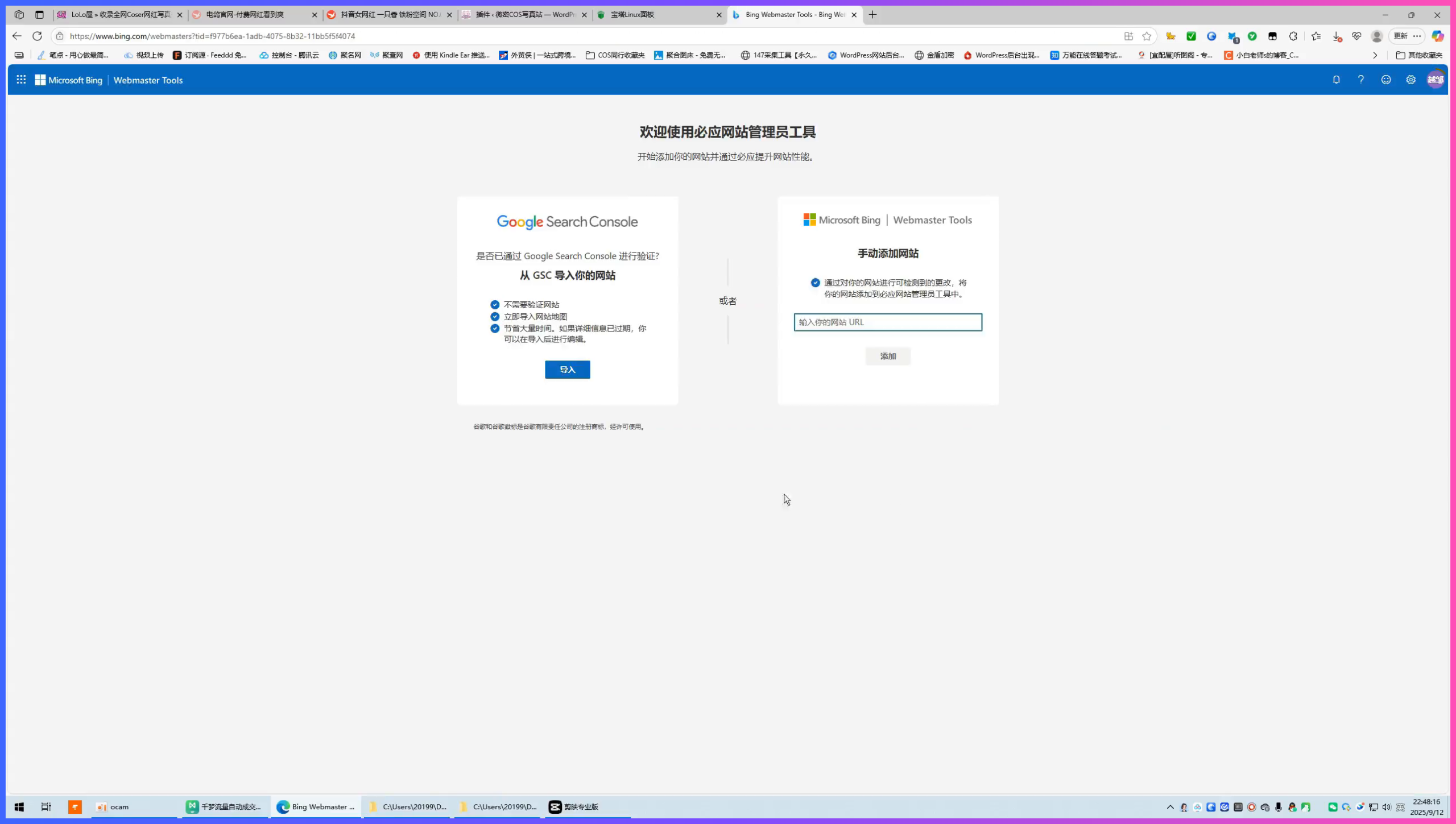This screenshot has width=1456, height=824.
Task: Open the 金盾加密 bookmark
Action: click(x=934, y=55)
